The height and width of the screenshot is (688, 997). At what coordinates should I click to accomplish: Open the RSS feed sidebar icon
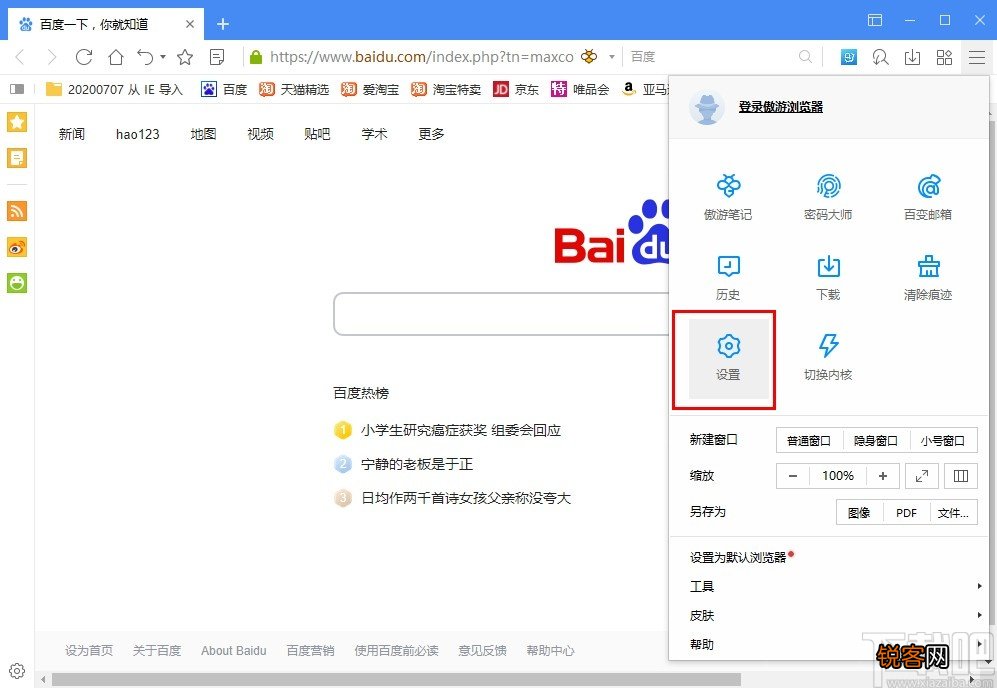click(17, 210)
